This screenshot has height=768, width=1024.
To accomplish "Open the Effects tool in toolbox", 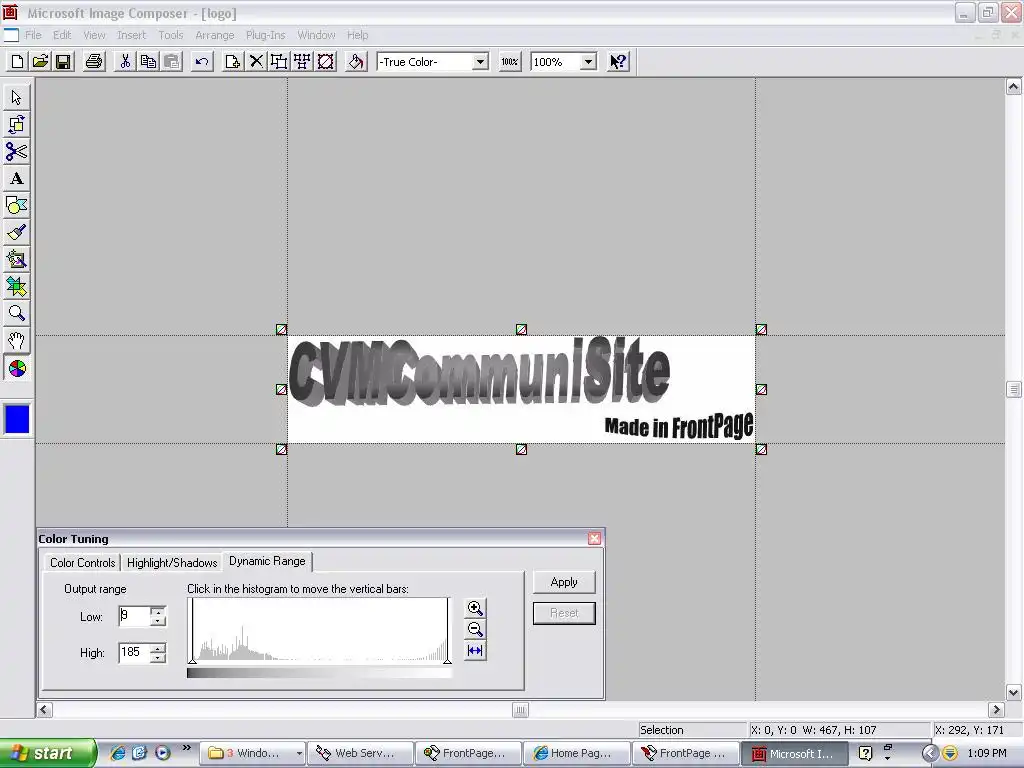I will [x=16, y=259].
